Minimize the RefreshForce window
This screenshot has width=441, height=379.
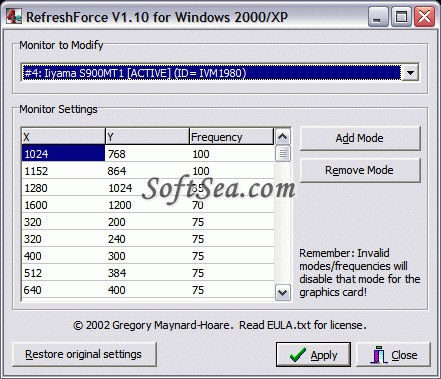pos(378,16)
